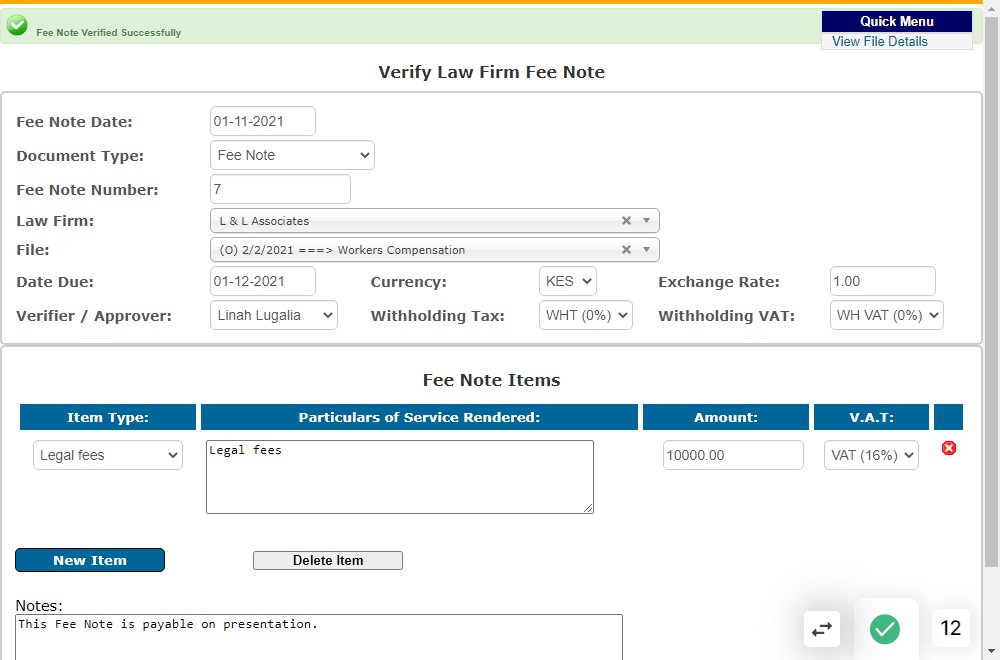Click the Amount field showing 10000.00

[733, 455]
